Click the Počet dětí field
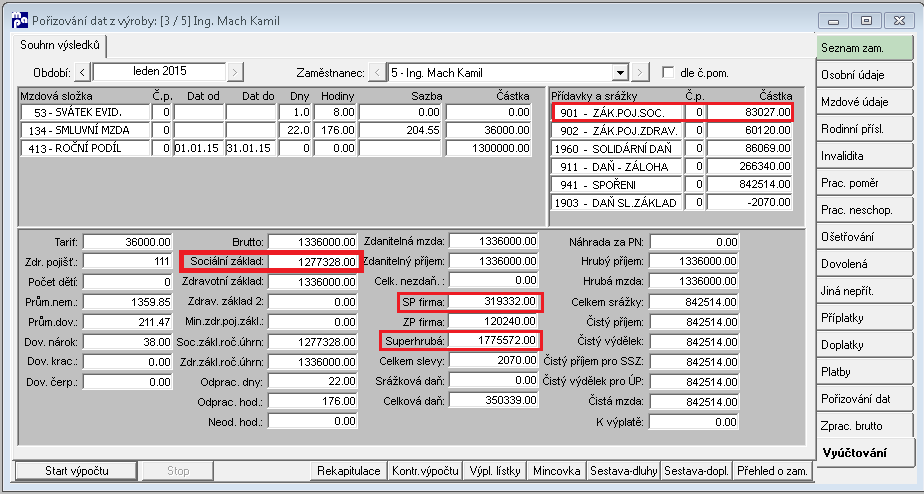924x494 pixels. (x=127, y=282)
